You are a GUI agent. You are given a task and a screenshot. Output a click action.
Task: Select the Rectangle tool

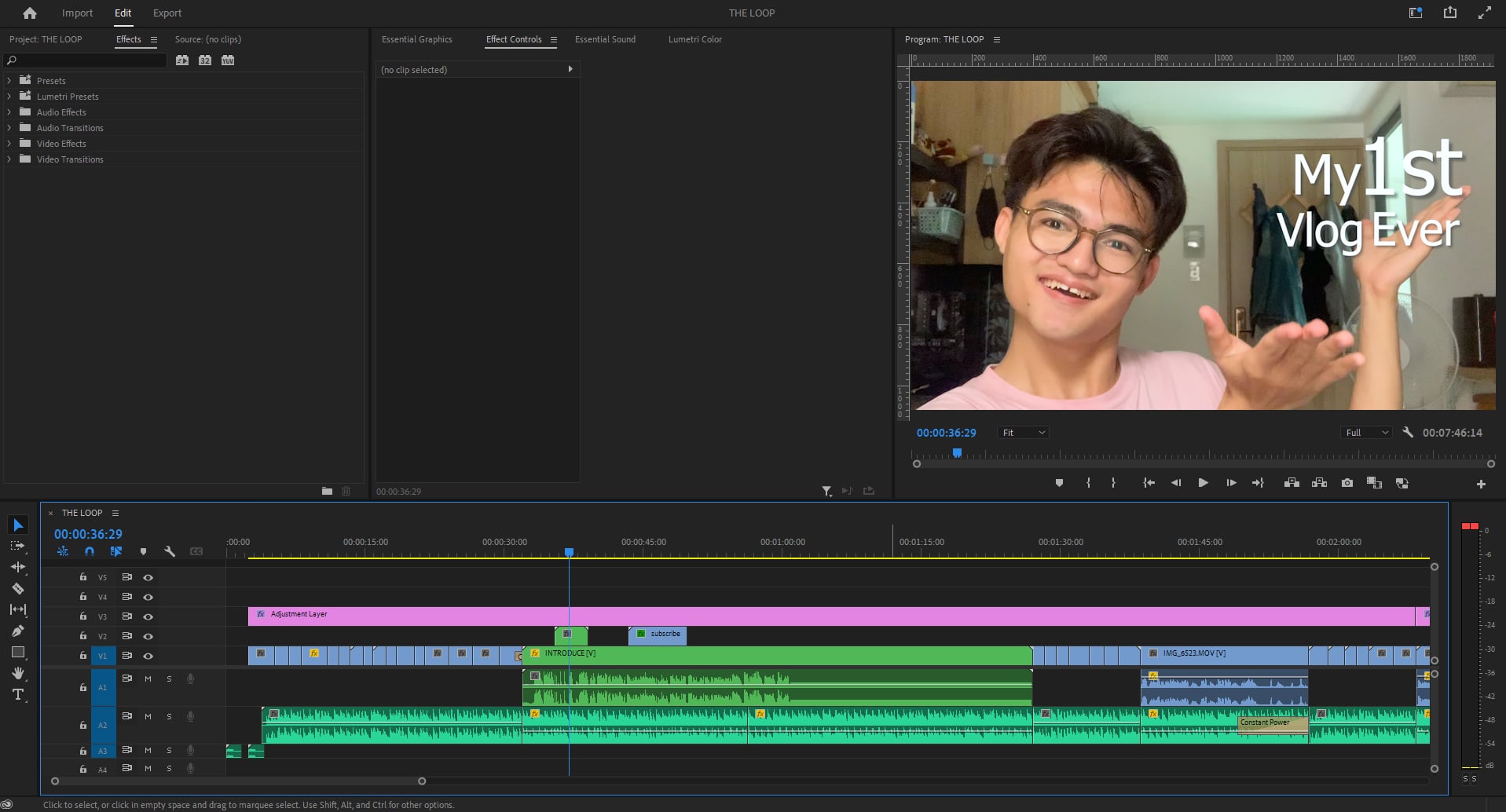(17, 652)
